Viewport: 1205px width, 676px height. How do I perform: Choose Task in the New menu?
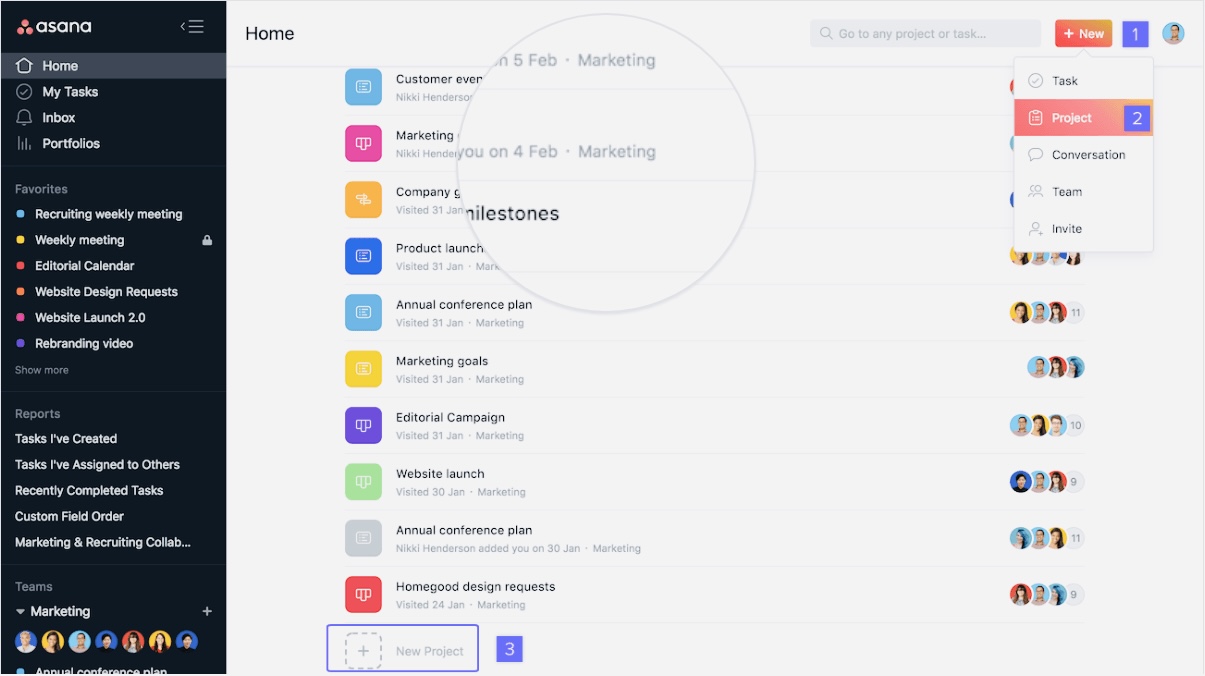pyautogui.click(x=1064, y=81)
